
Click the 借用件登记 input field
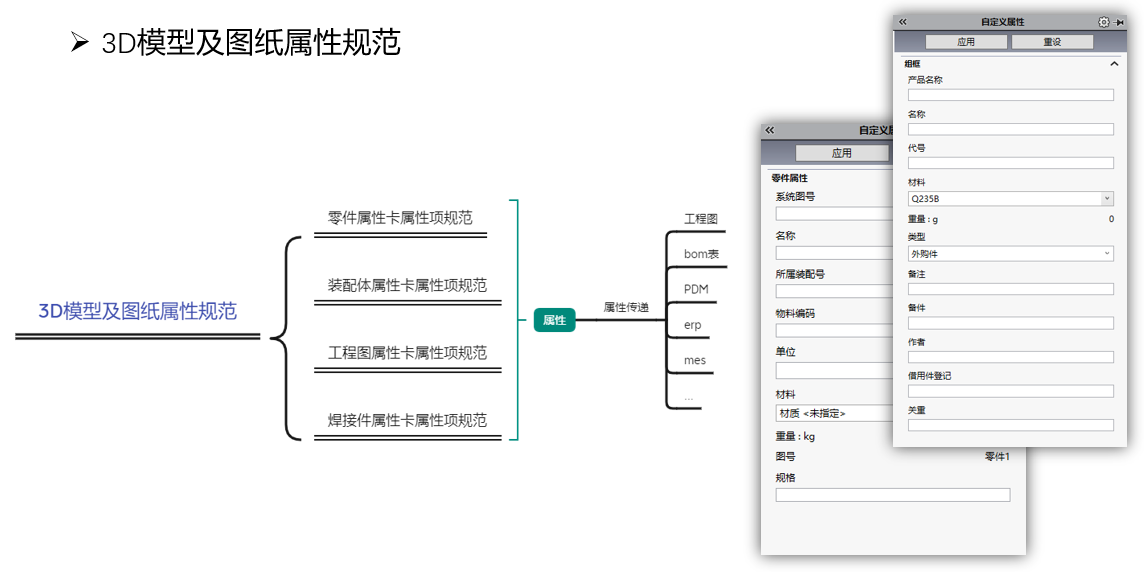pyautogui.click(x=1010, y=391)
